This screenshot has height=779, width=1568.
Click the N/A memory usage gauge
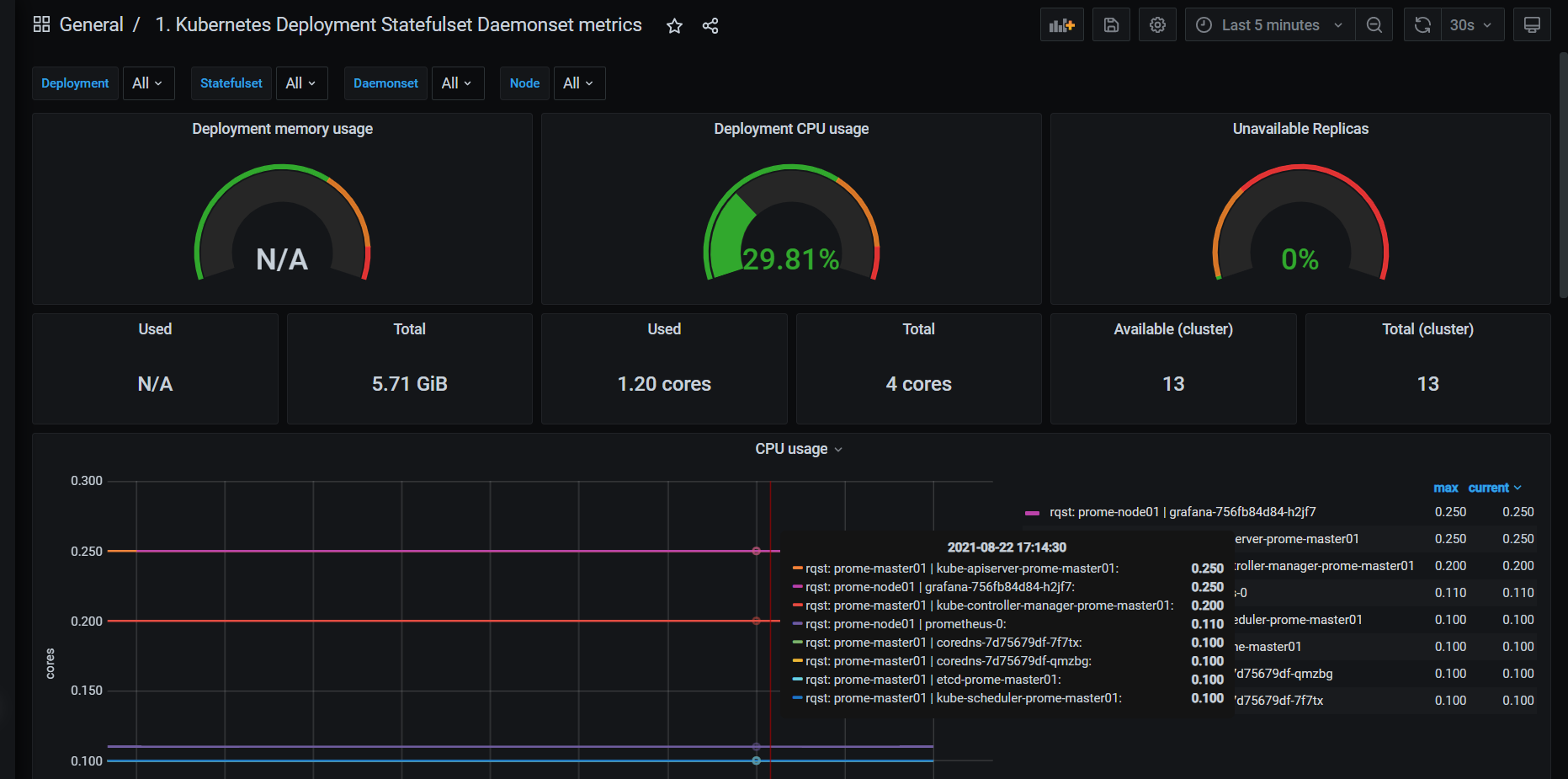tap(282, 223)
